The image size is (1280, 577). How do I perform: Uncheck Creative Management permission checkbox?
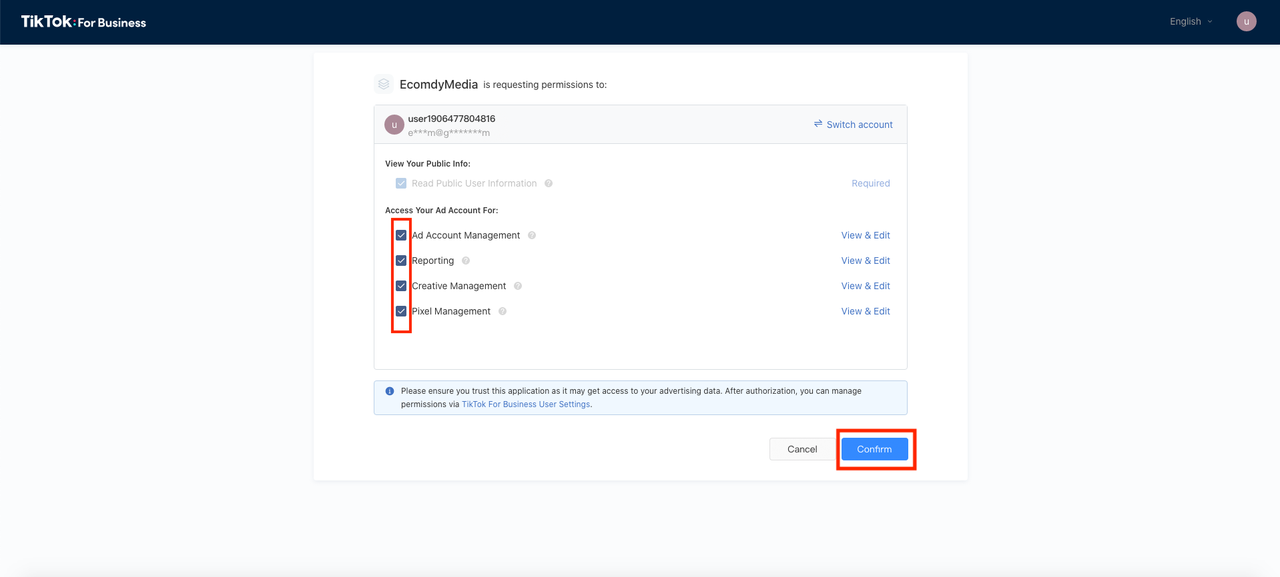pyautogui.click(x=401, y=285)
